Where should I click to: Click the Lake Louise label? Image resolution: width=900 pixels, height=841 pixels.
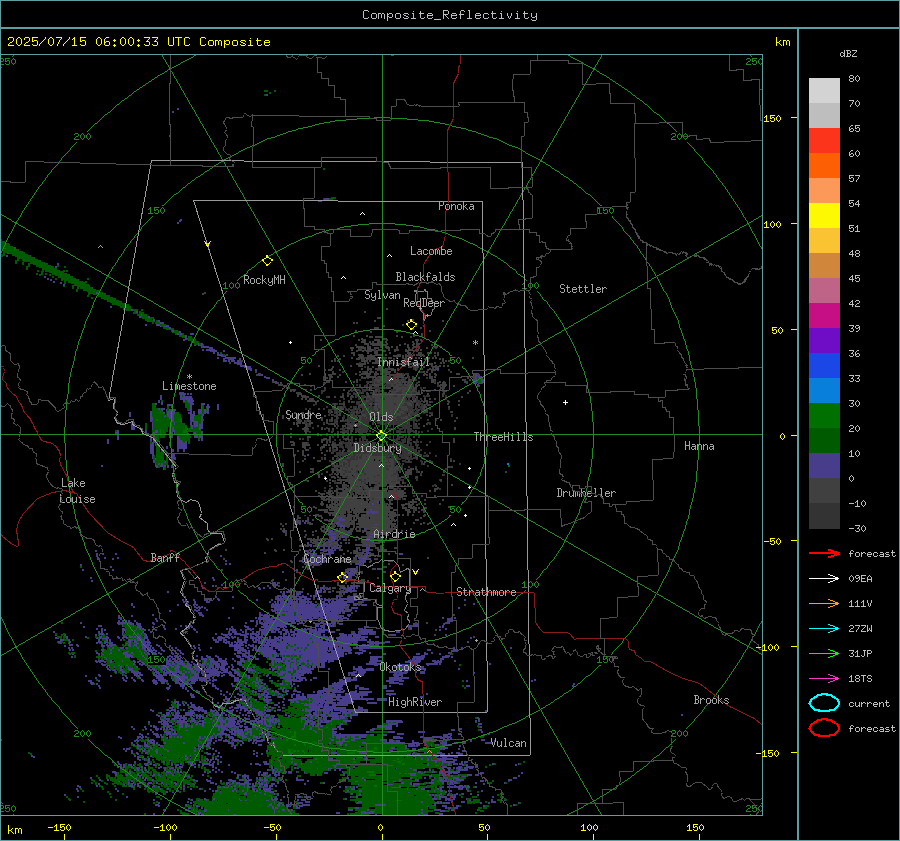[x=77, y=491]
